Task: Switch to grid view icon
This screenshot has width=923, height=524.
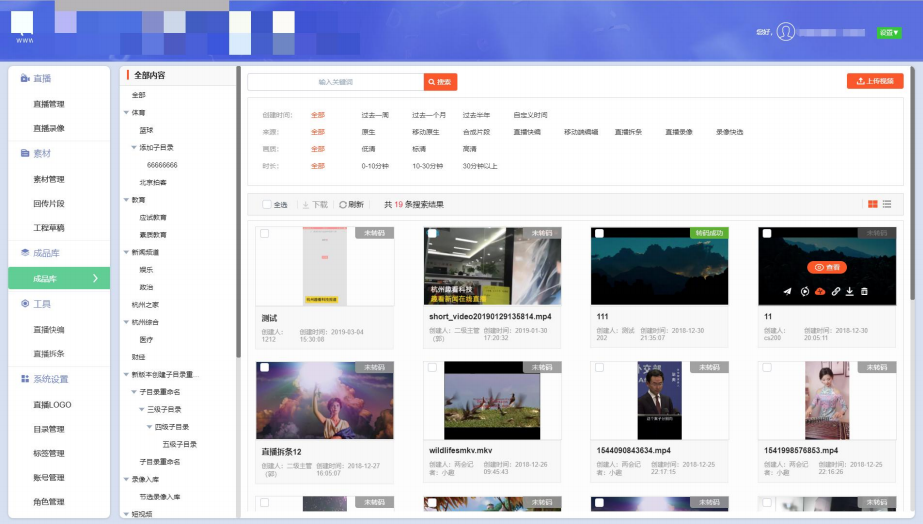Action: point(872,204)
